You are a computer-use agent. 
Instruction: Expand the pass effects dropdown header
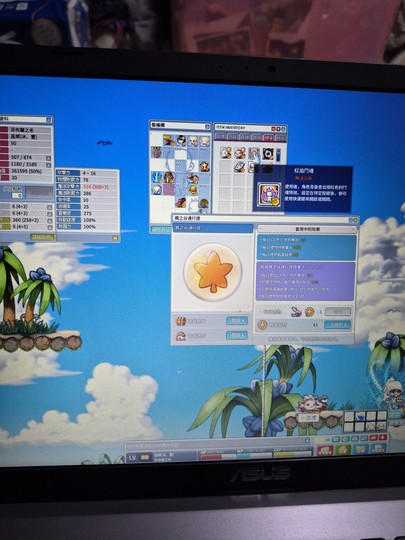pyautogui.click(x=307, y=229)
